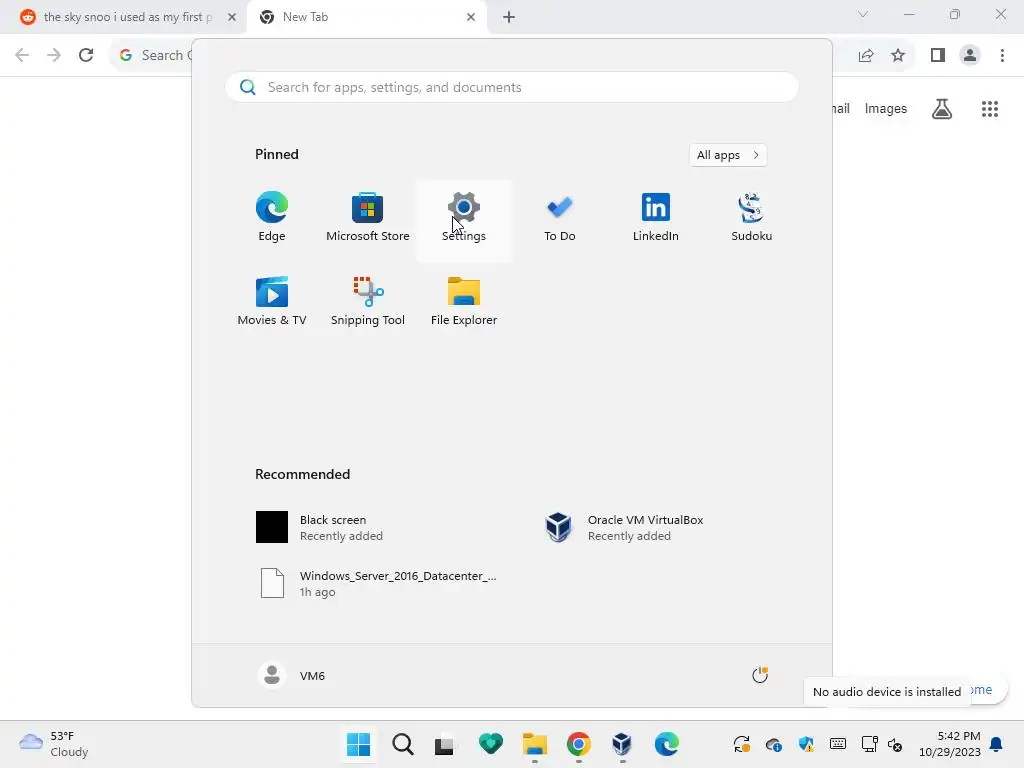Open the teal heart app on taskbar
1024x768 pixels.
[490, 744]
